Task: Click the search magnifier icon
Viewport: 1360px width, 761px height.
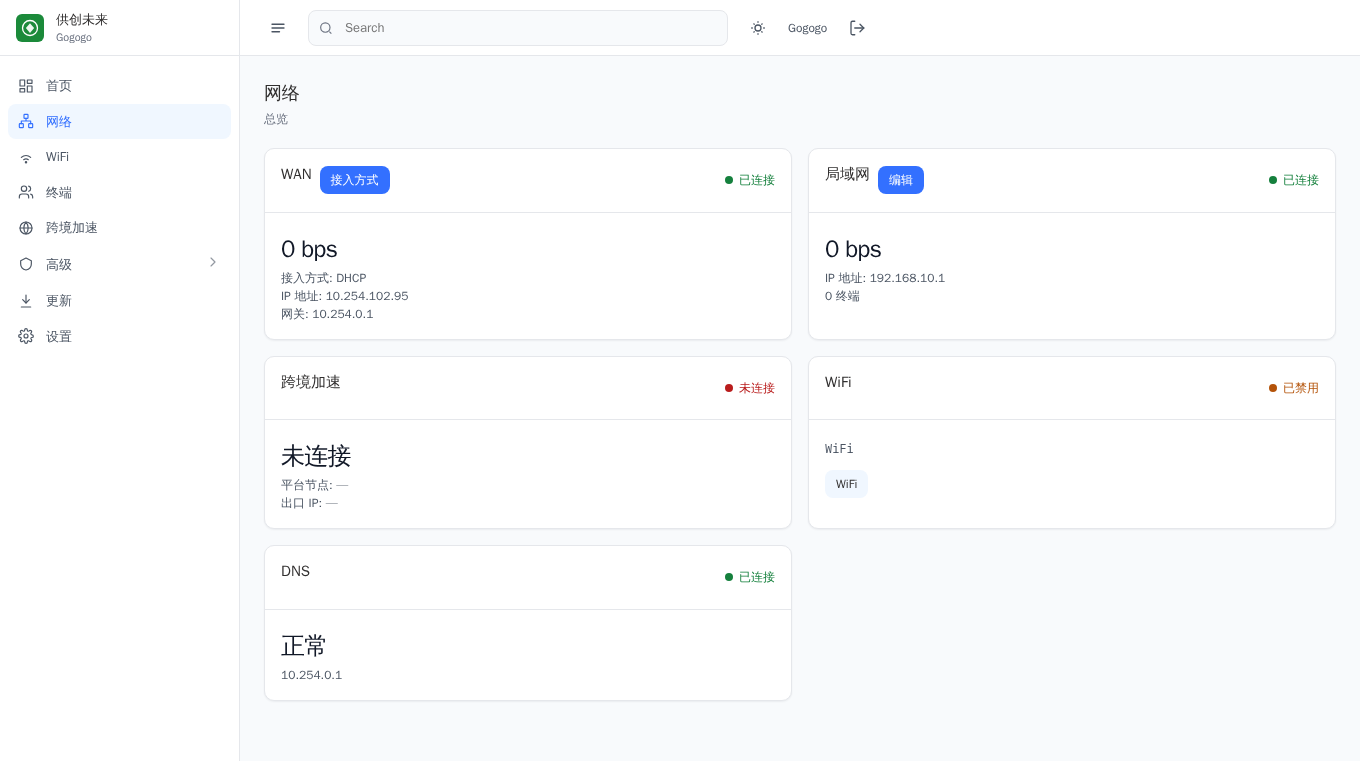Action: (x=326, y=28)
